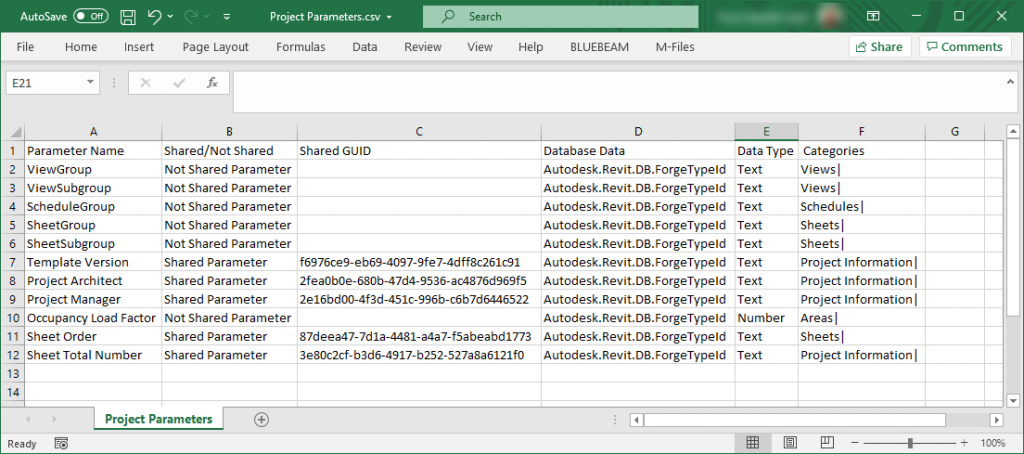The width and height of the screenshot is (1024, 454).
Task: Select row 7 header
Action: [x=13, y=262]
